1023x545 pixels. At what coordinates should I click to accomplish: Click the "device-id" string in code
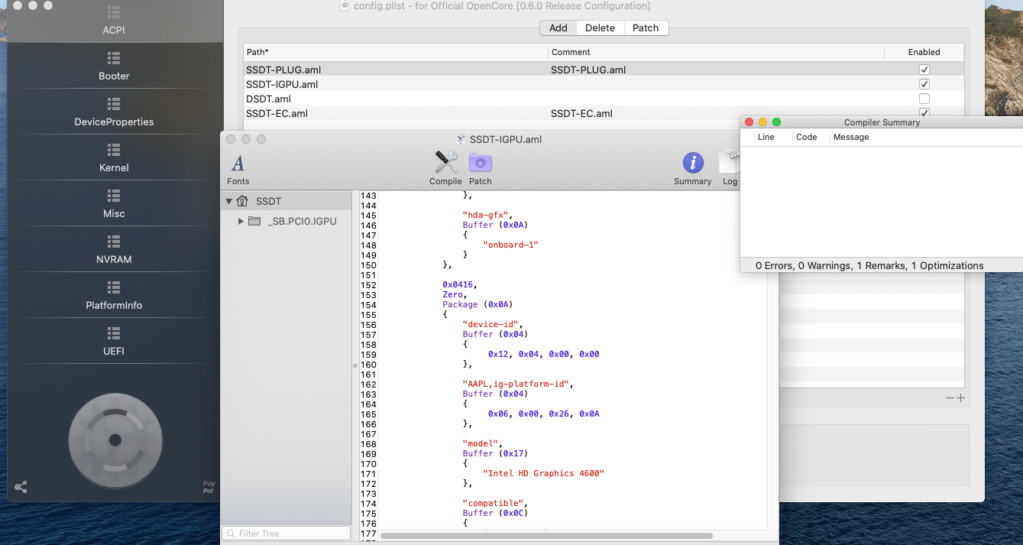pyautogui.click(x=493, y=324)
